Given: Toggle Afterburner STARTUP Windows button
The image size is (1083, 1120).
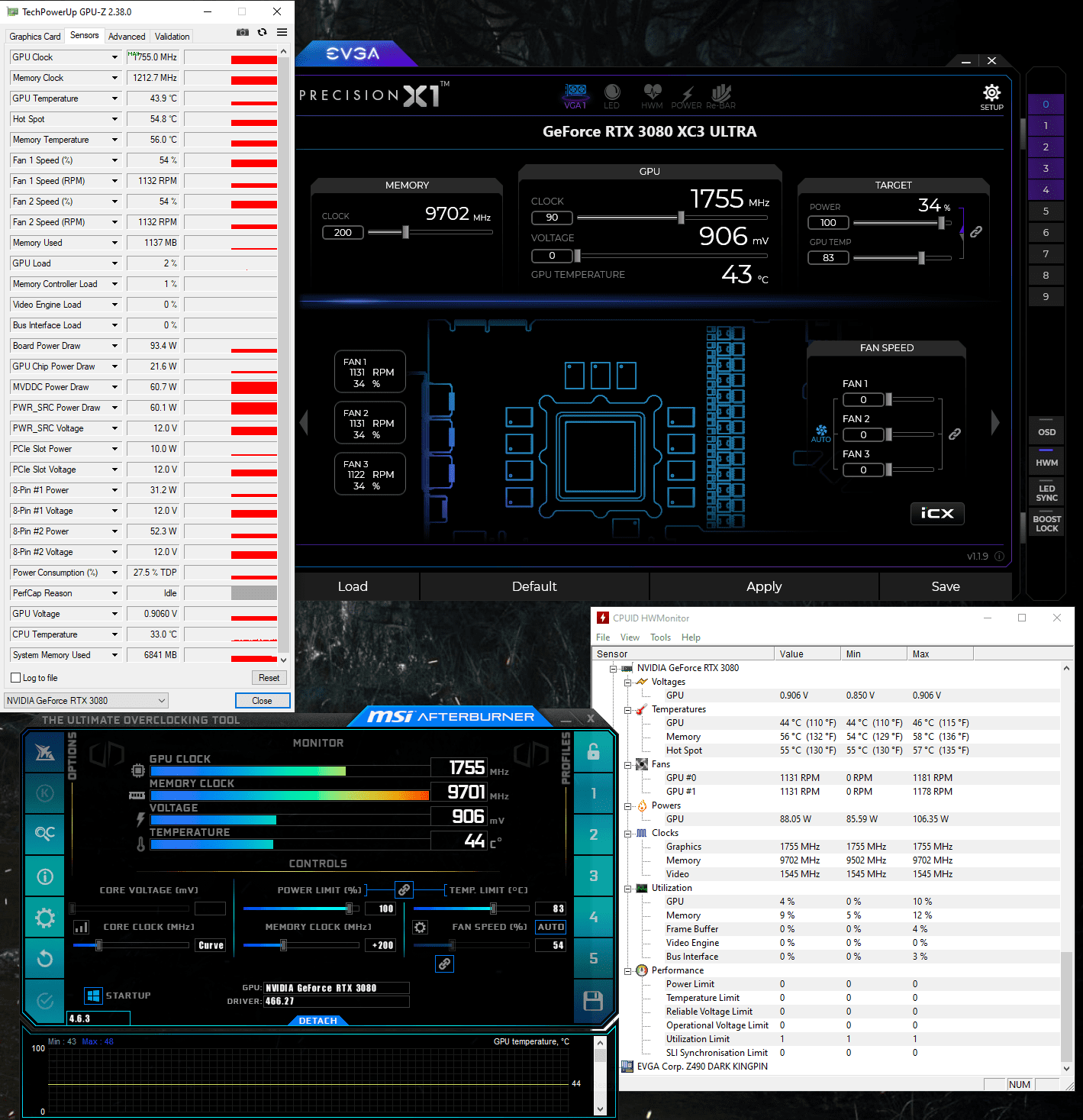Looking at the screenshot, I should pos(93,996).
